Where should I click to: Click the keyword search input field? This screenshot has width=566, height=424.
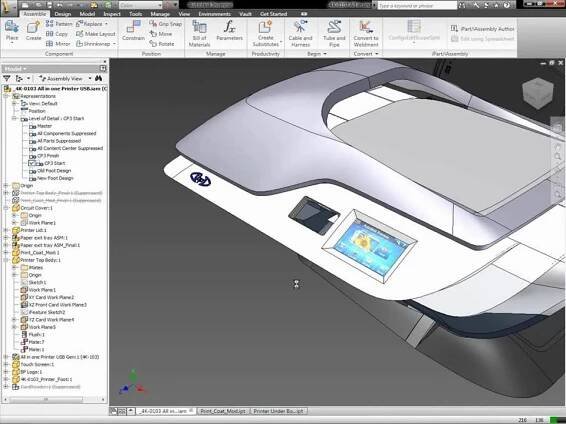[417, 5]
